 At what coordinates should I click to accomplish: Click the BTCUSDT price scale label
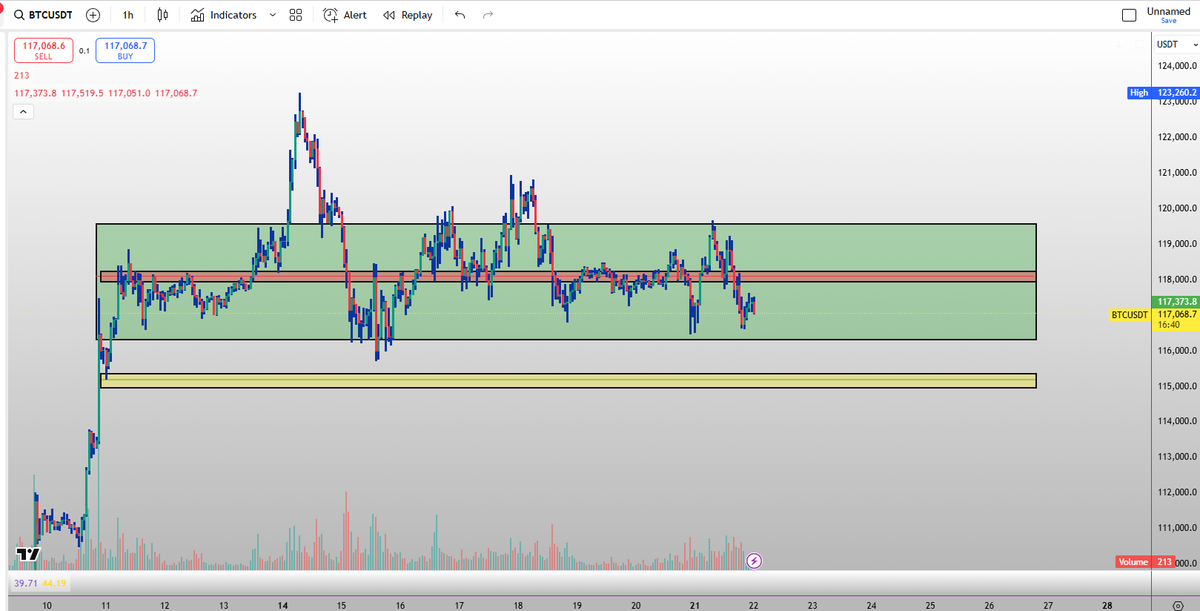1131,314
